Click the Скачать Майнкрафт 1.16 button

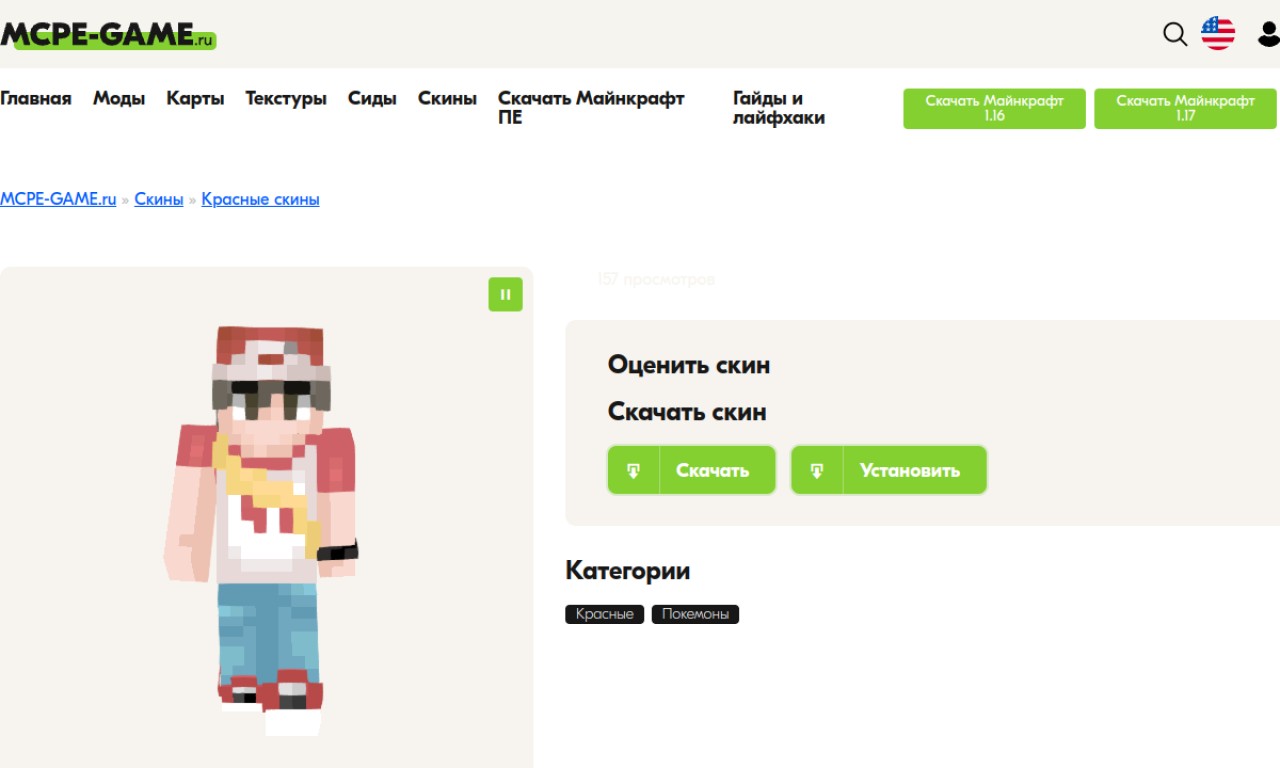pyautogui.click(x=994, y=108)
